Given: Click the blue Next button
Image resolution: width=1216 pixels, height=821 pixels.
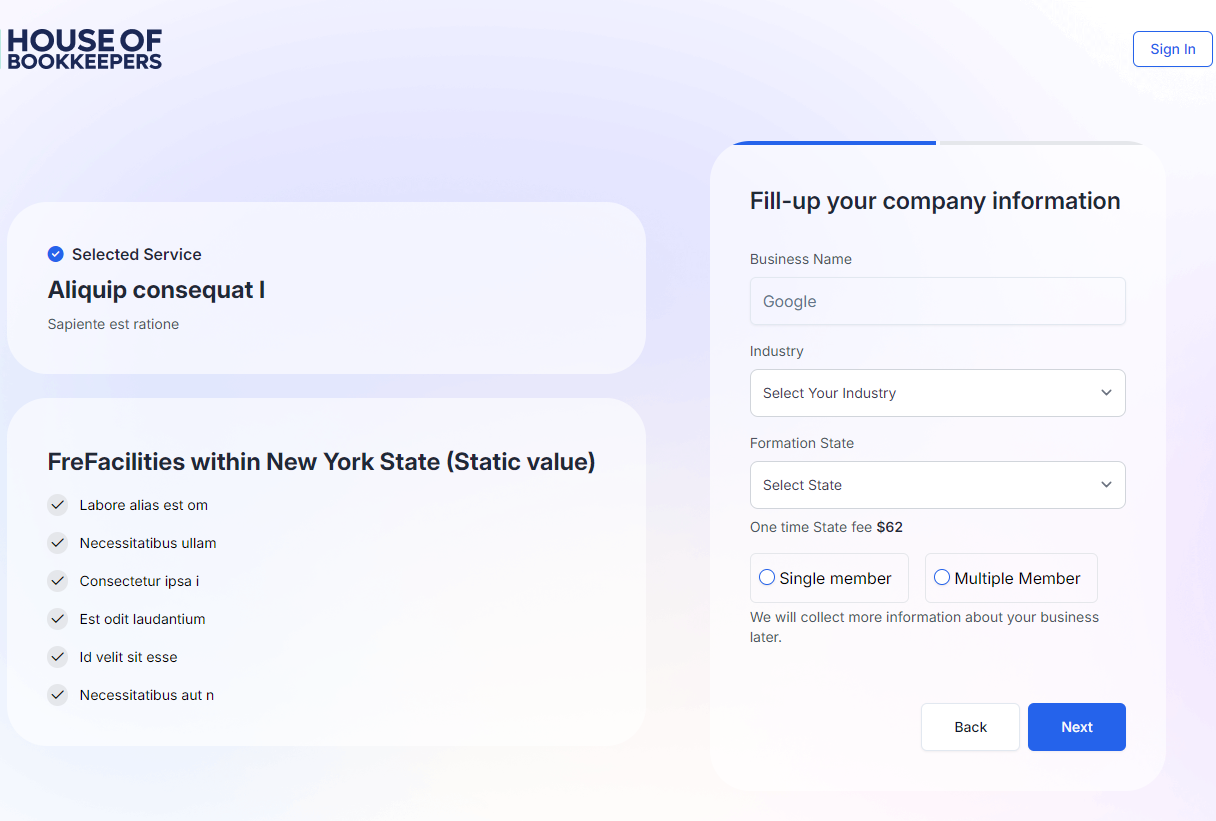Looking at the screenshot, I should (x=1076, y=727).
